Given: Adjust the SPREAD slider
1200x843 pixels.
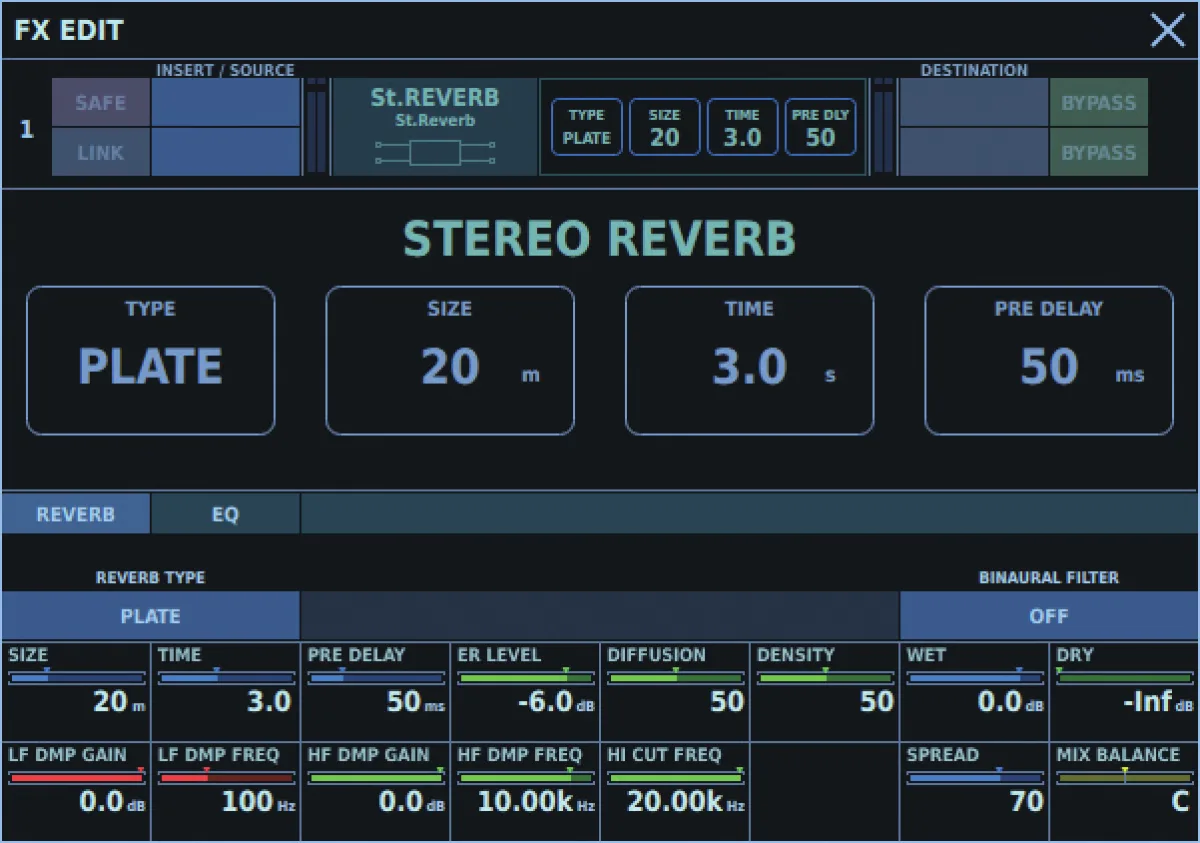Looking at the screenshot, I should [975, 777].
